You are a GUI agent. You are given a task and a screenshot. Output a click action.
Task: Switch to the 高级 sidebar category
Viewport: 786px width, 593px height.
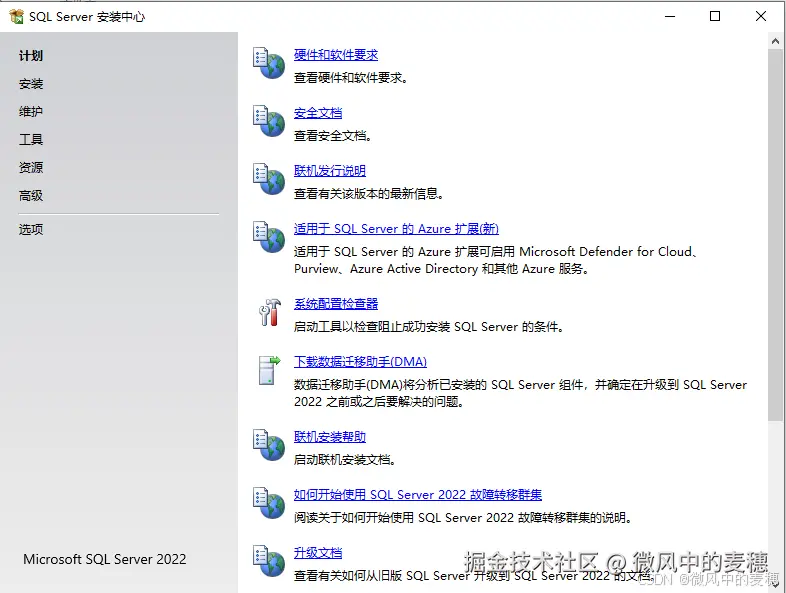coord(31,195)
